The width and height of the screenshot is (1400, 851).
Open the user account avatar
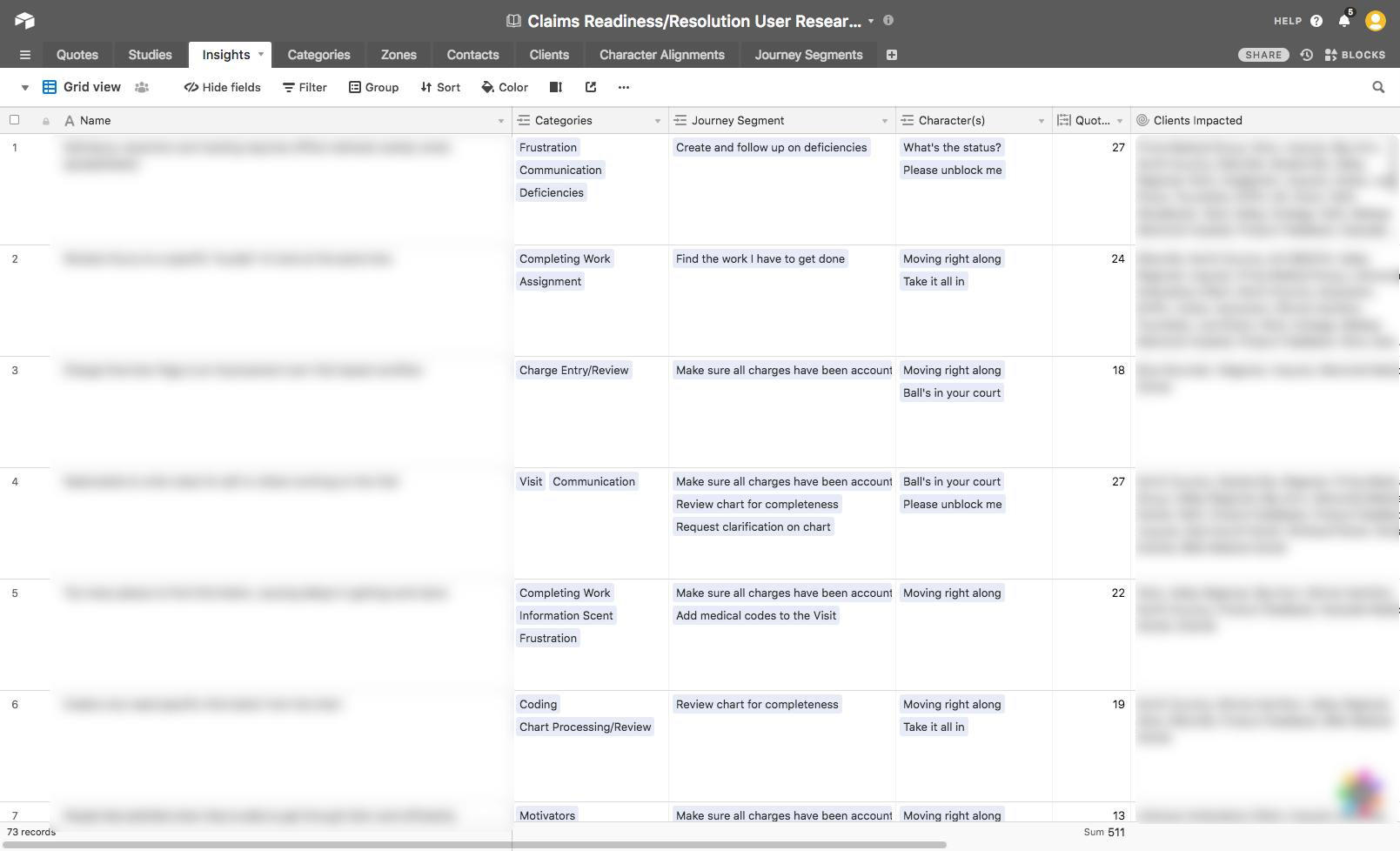[1376, 20]
